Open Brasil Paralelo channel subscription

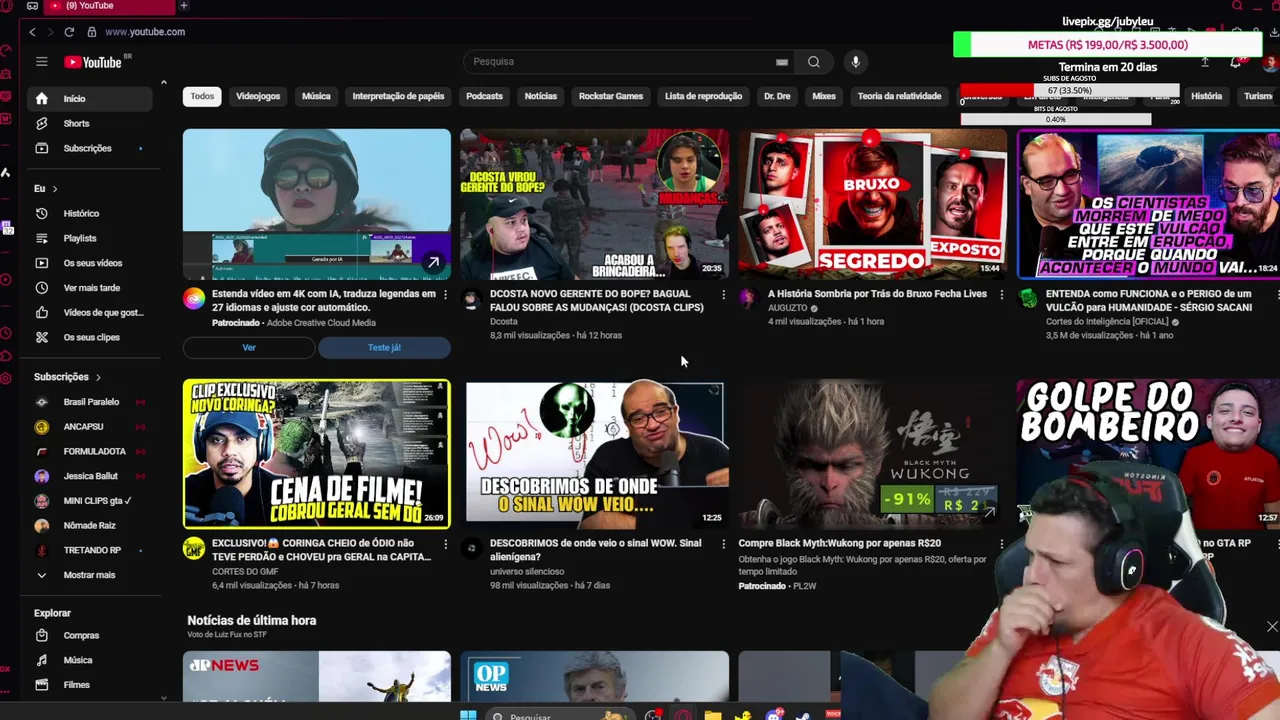90,402
